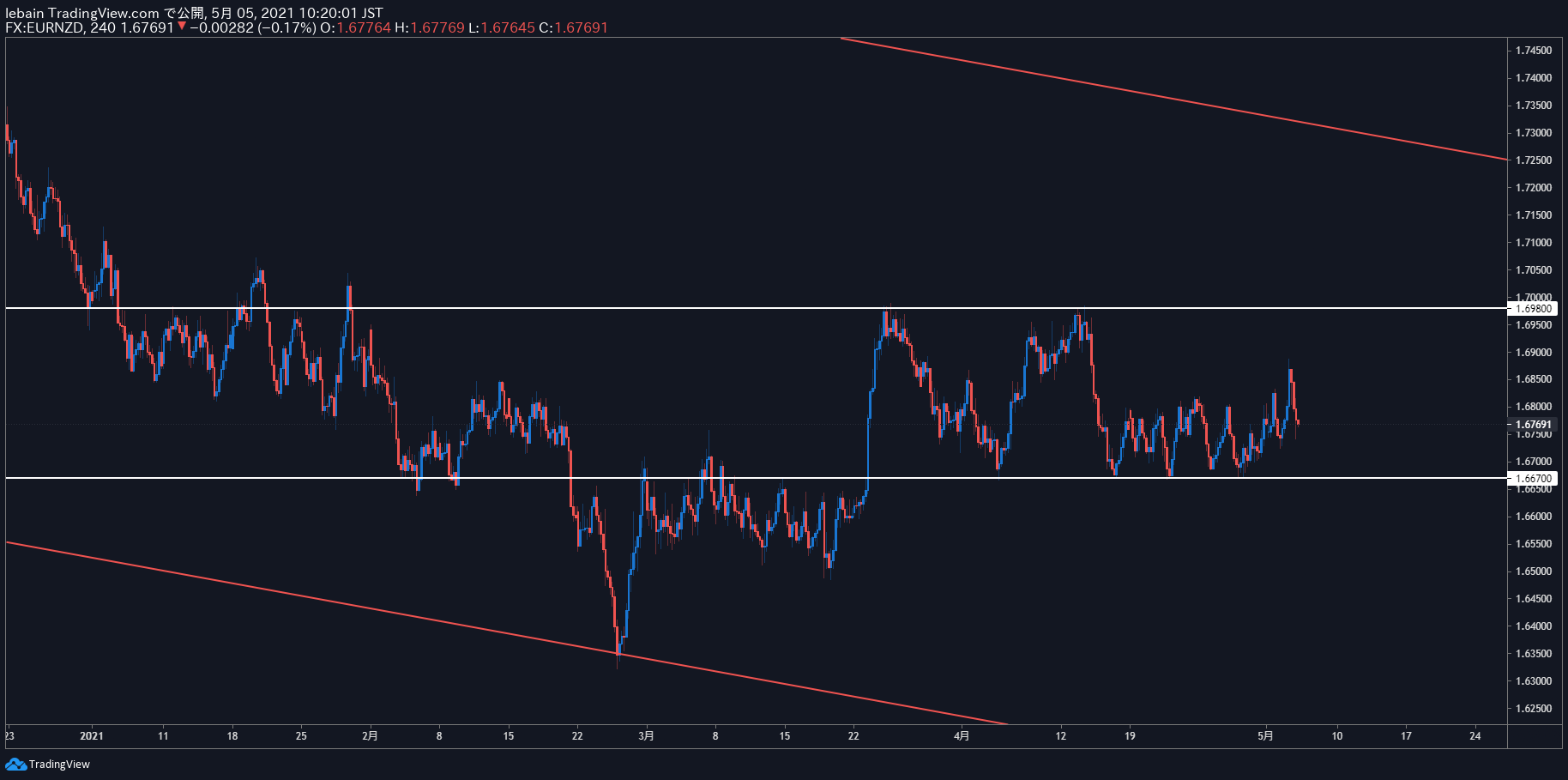Open the TradingView.com link in the header
1568x780 pixels.
point(104,13)
